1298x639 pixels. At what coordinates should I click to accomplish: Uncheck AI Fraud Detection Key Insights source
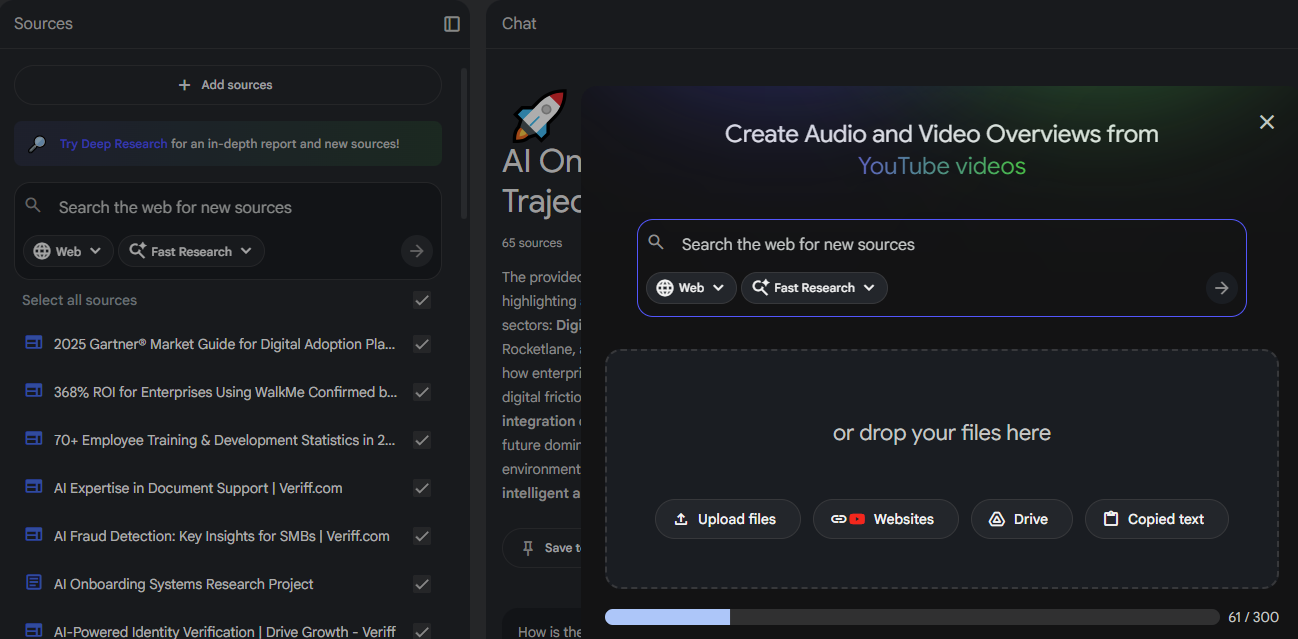[x=422, y=536]
